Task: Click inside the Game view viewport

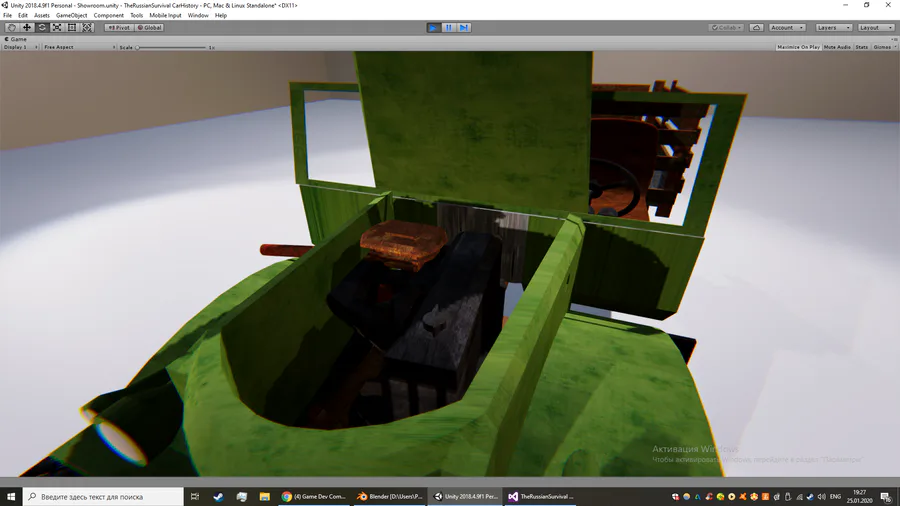Action: [x=450, y=264]
